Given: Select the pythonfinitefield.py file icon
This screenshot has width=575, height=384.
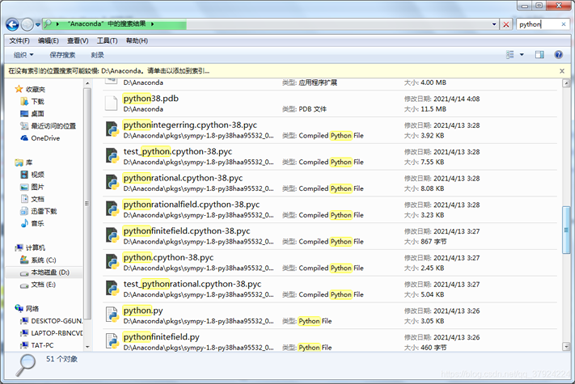Looking at the screenshot, I should pos(112,341).
